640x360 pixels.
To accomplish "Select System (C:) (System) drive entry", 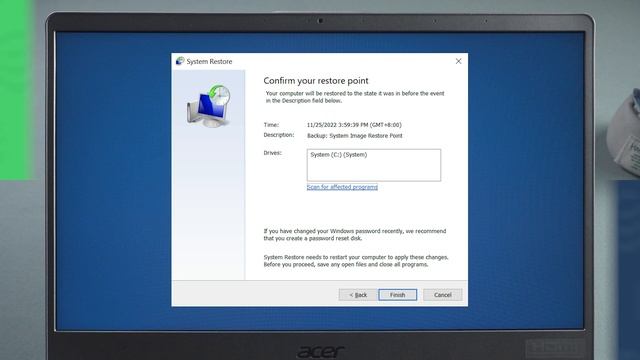I will click(339, 155).
